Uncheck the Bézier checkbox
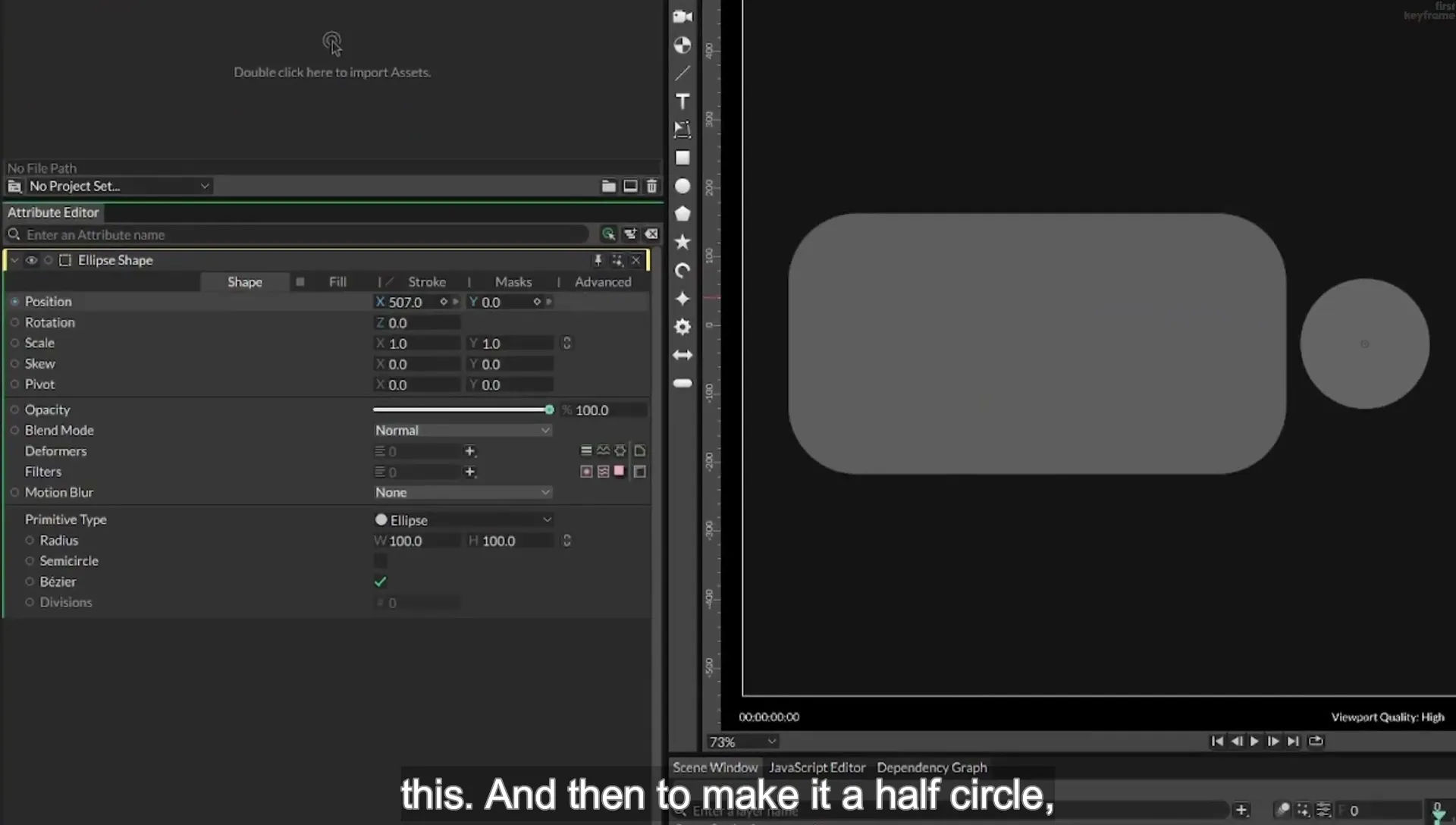 [x=381, y=582]
